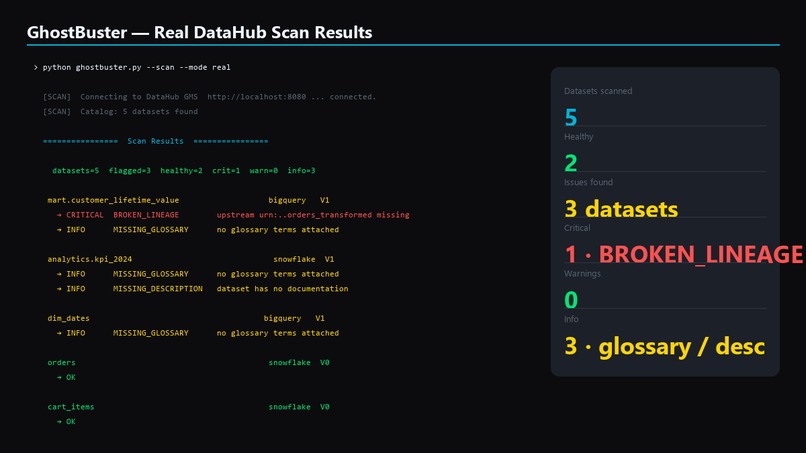
Task: Click MISSING_GLOSSARY under analytics.kpi_2024
Action: [151, 274]
